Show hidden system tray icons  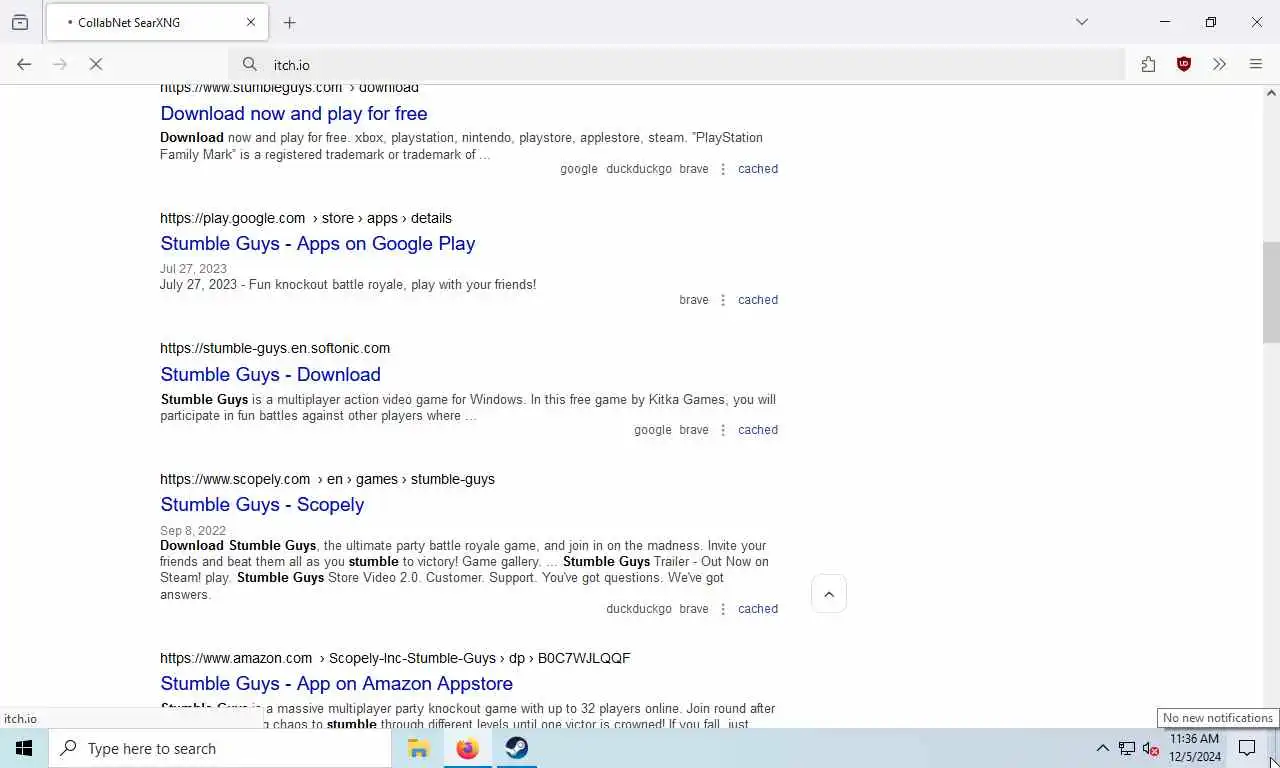1102,748
